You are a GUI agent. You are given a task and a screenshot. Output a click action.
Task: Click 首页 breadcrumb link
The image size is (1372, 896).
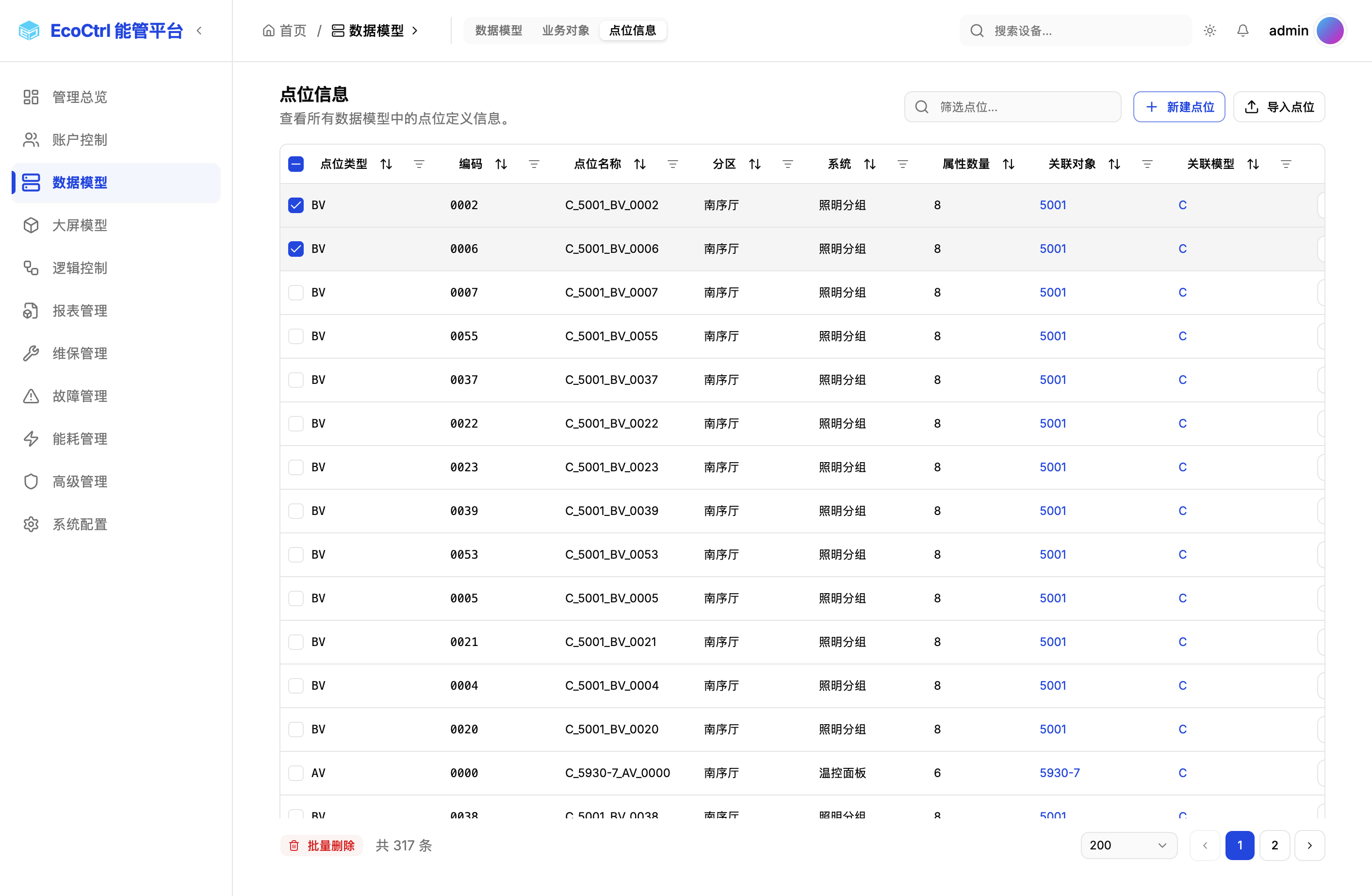pos(285,31)
